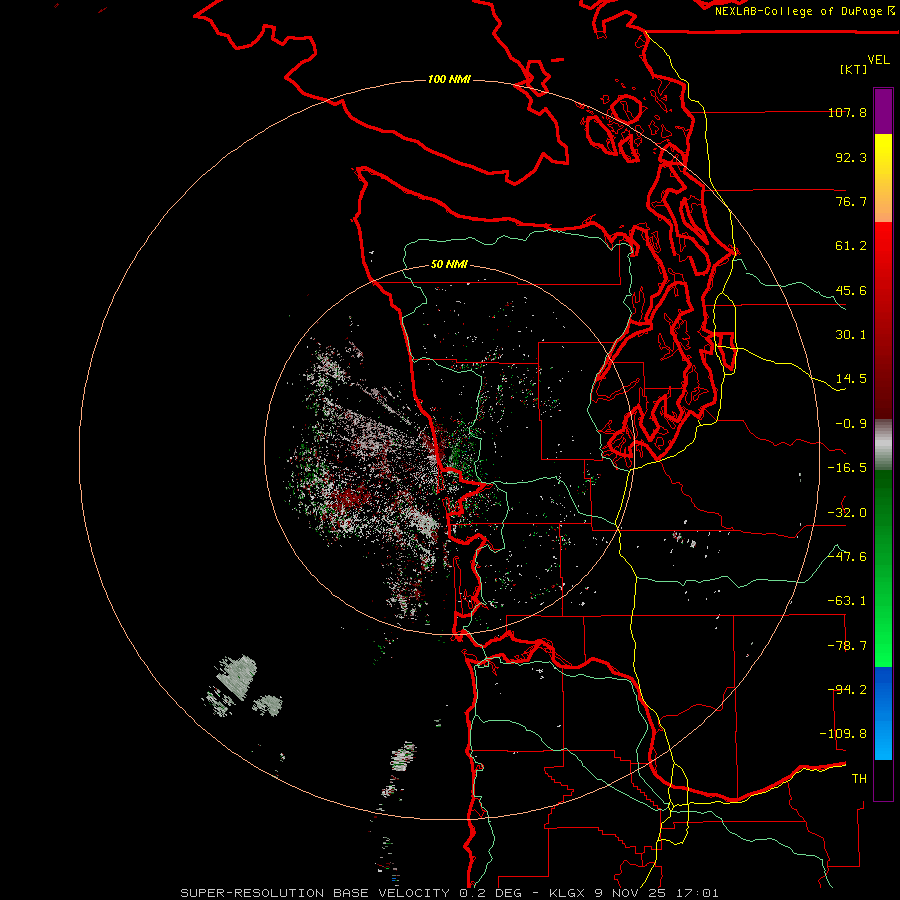Click the green segment of the color bar
Image resolution: width=900 pixels, height=900 pixels.
[x=883, y=568]
